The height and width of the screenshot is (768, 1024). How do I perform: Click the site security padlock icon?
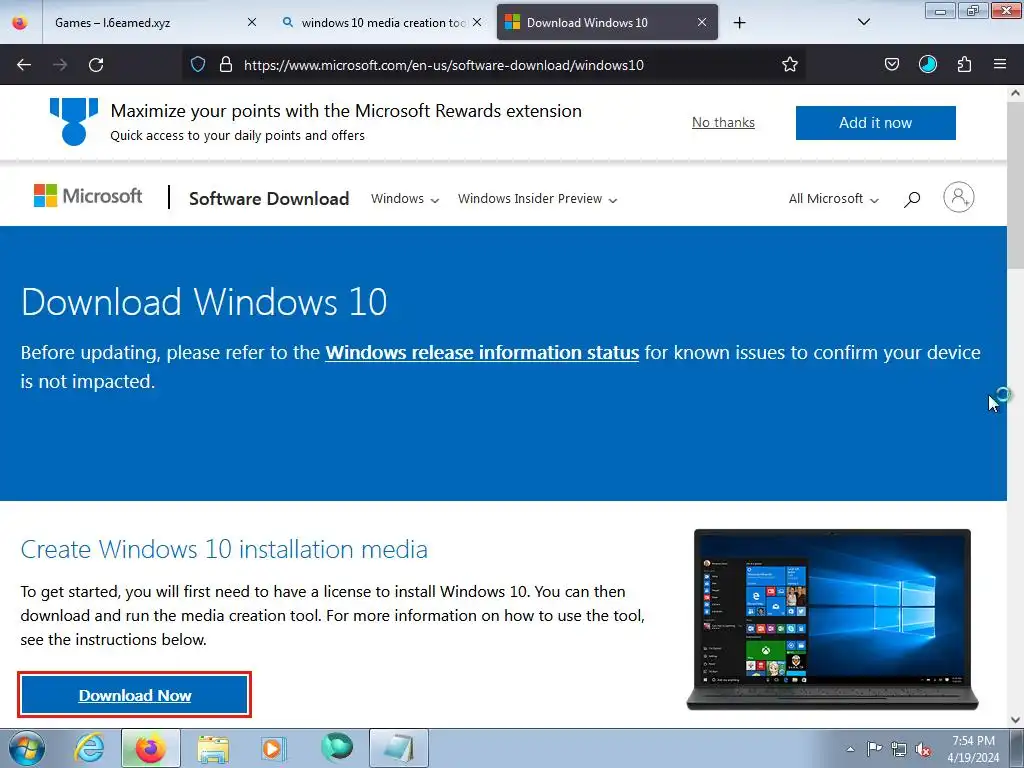226,64
